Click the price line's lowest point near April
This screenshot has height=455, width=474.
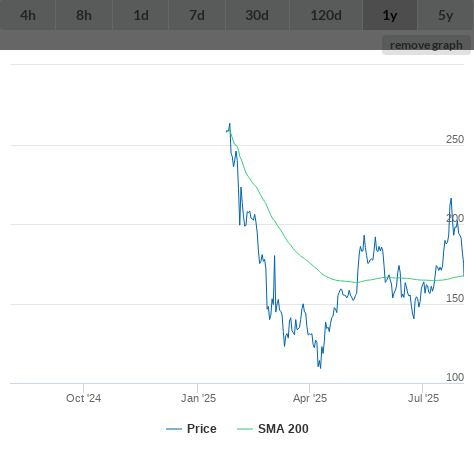click(320, 368)
